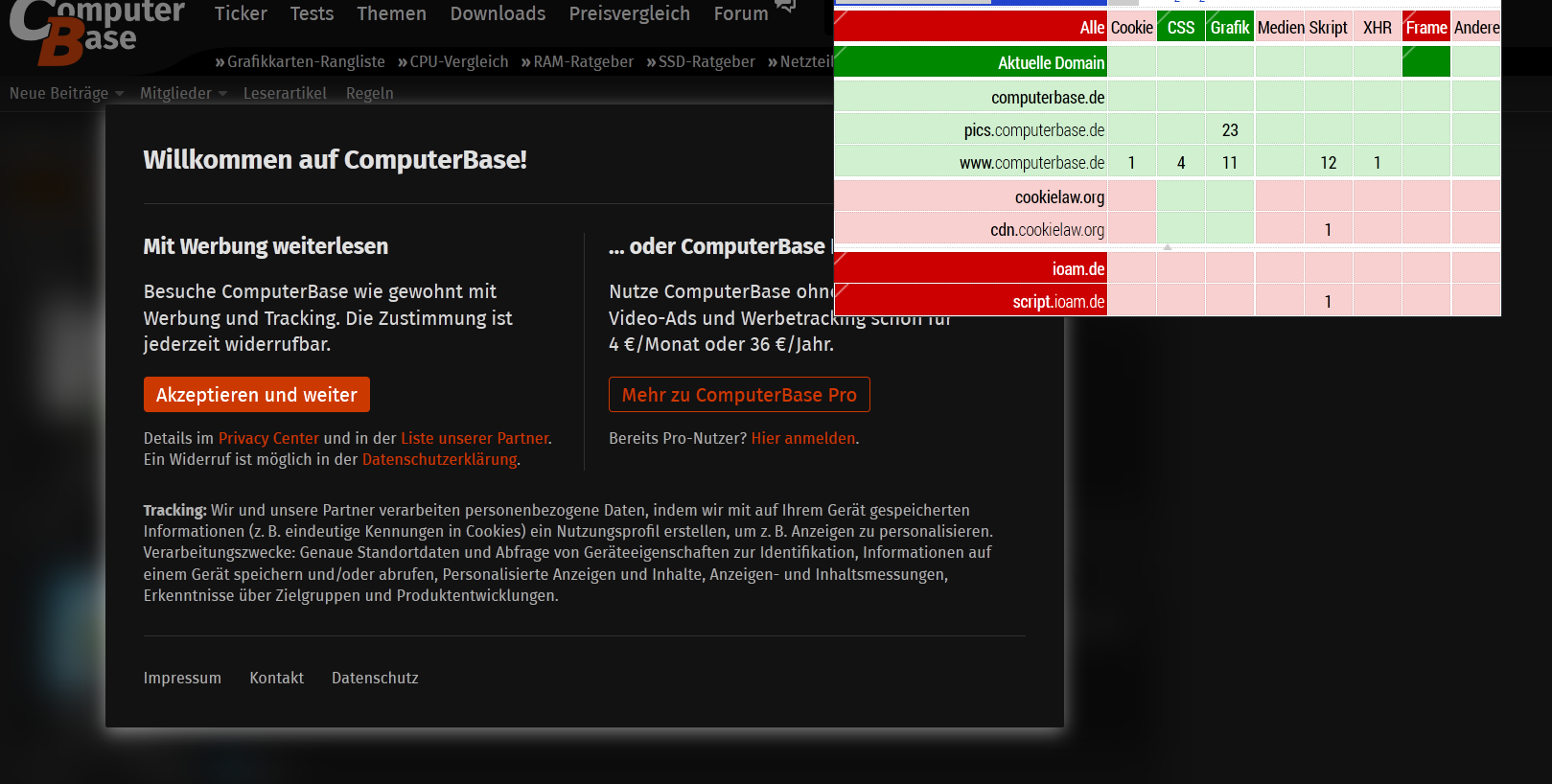Toggle the Cookie cell for www.computerbase.de

pyautogui.click(x=1132, y=162)
